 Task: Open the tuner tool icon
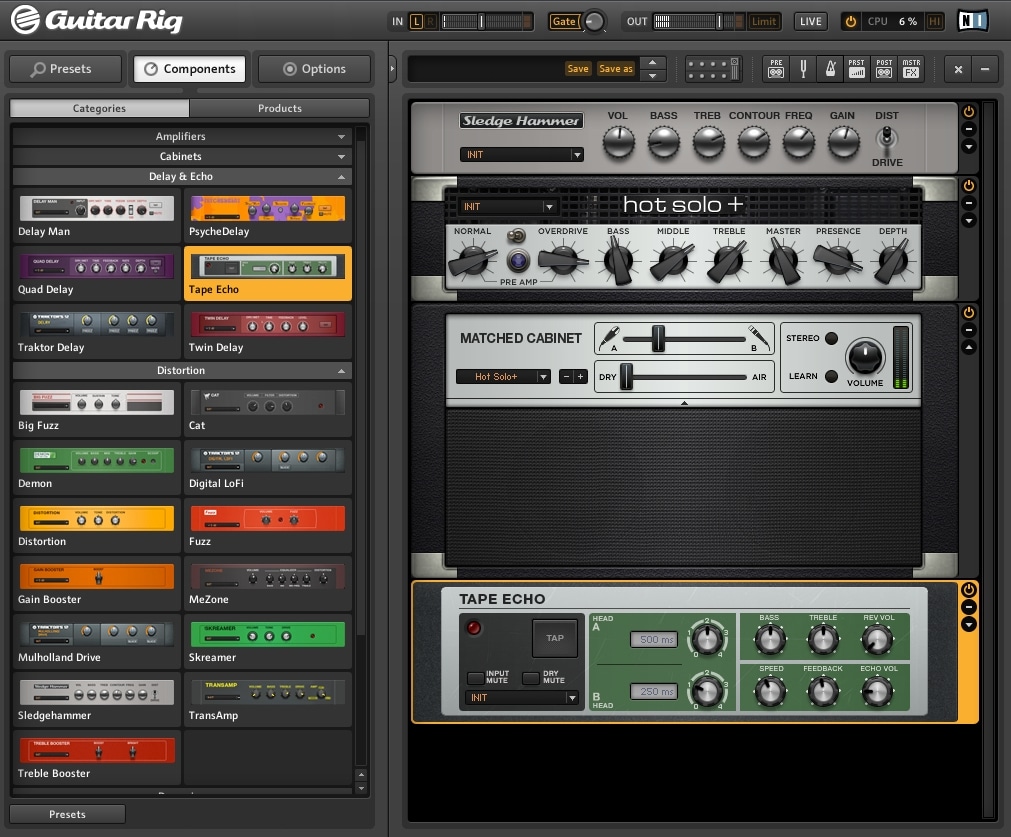[x=803, y=68]
